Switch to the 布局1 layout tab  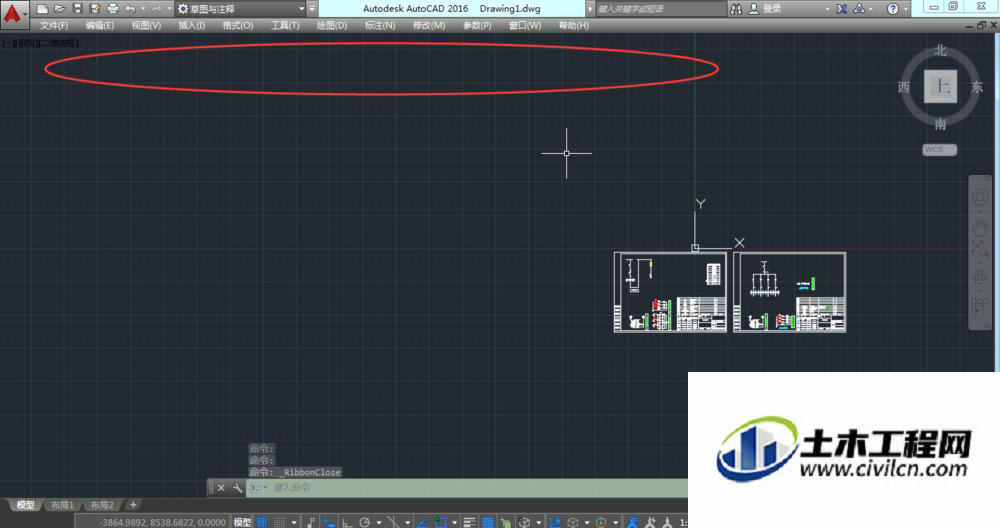[x=62, y=505]
